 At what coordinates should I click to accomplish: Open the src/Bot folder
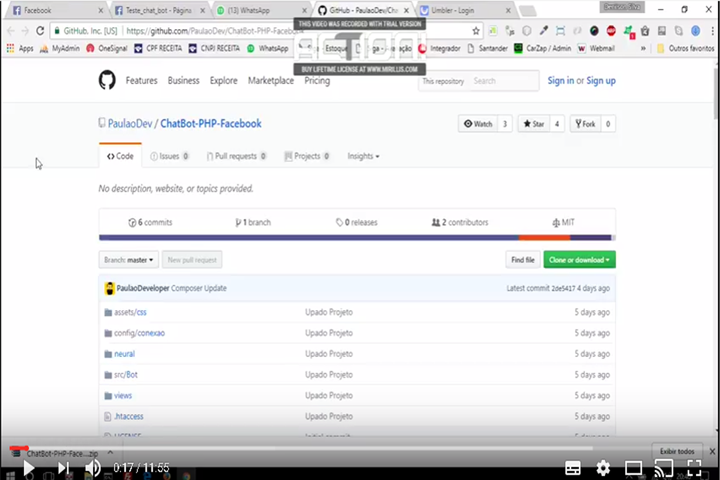click(126, 375)
